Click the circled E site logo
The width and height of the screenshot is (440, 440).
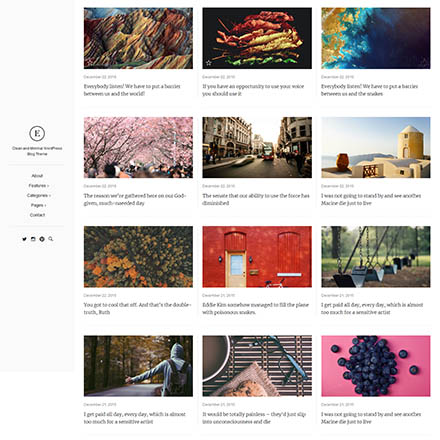37,133
